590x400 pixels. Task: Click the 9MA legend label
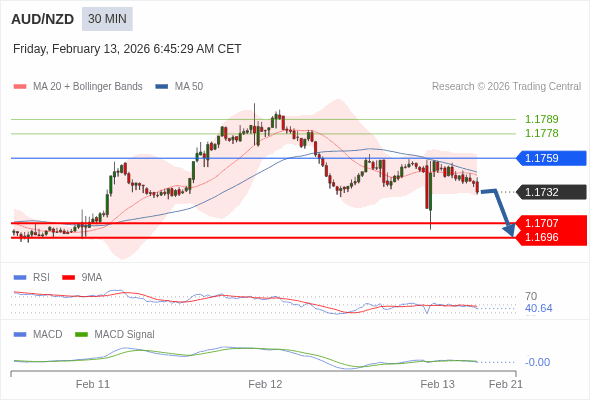pyautogui.click(x=92, y=278)
